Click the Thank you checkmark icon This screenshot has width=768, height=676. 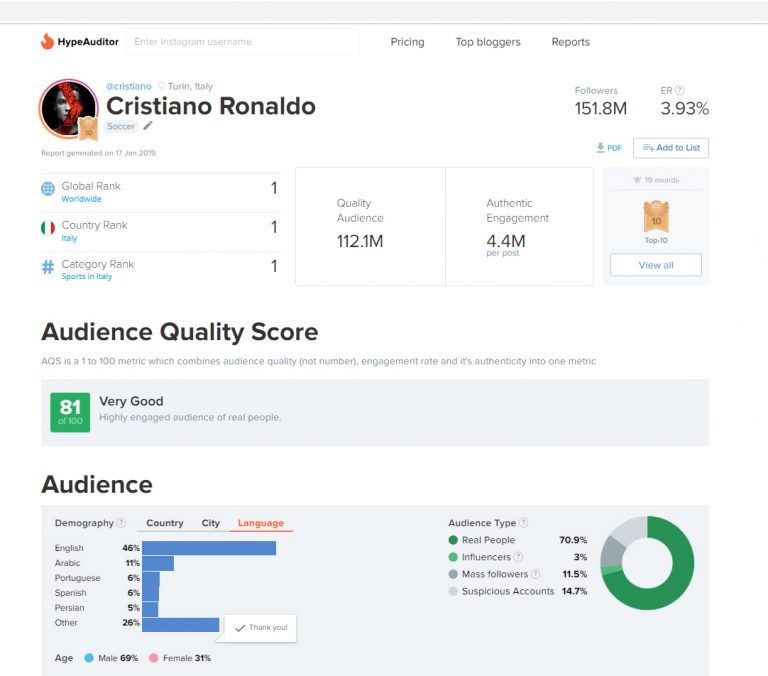pyautogui.click(x=240, y=628)
